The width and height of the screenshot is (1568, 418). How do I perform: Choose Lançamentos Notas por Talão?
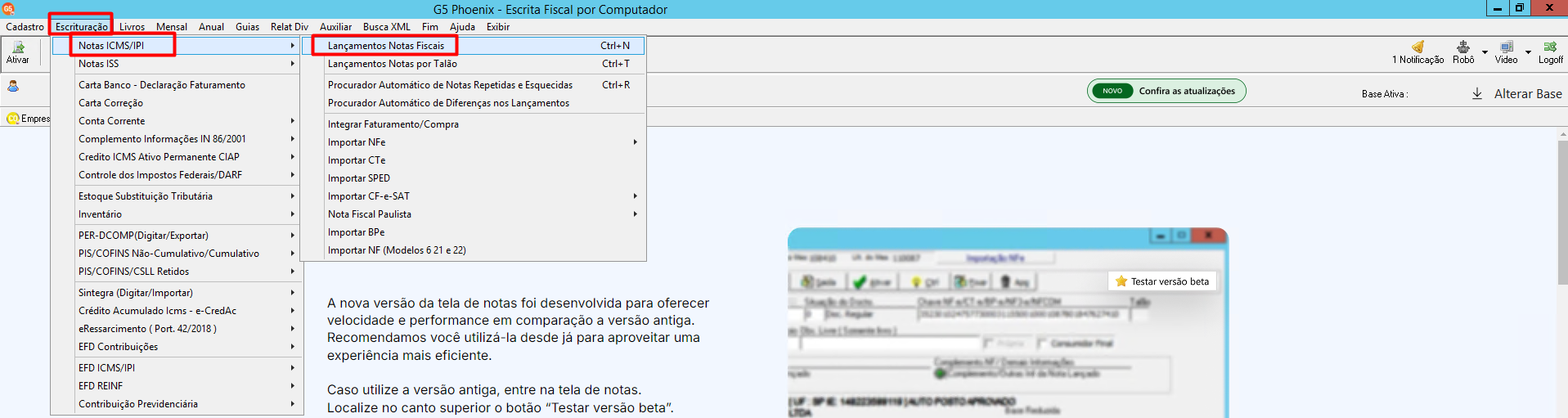(474, 64)
